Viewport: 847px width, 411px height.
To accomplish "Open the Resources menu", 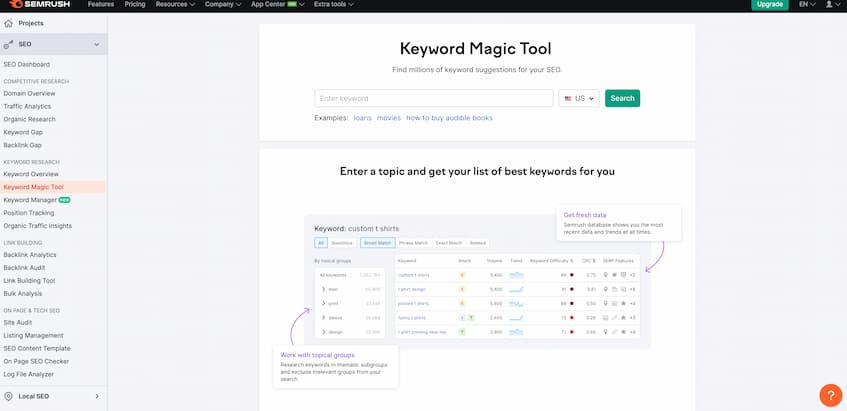I will 175,4.
